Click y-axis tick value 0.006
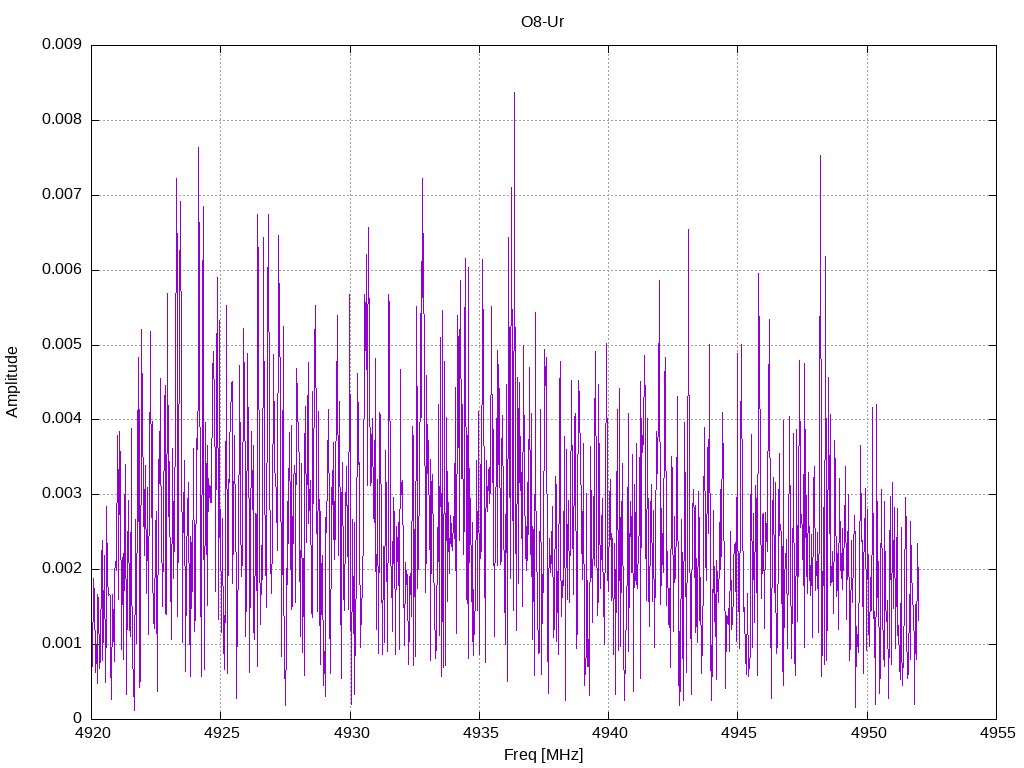1024x768 pixels. tap(62, 269)
